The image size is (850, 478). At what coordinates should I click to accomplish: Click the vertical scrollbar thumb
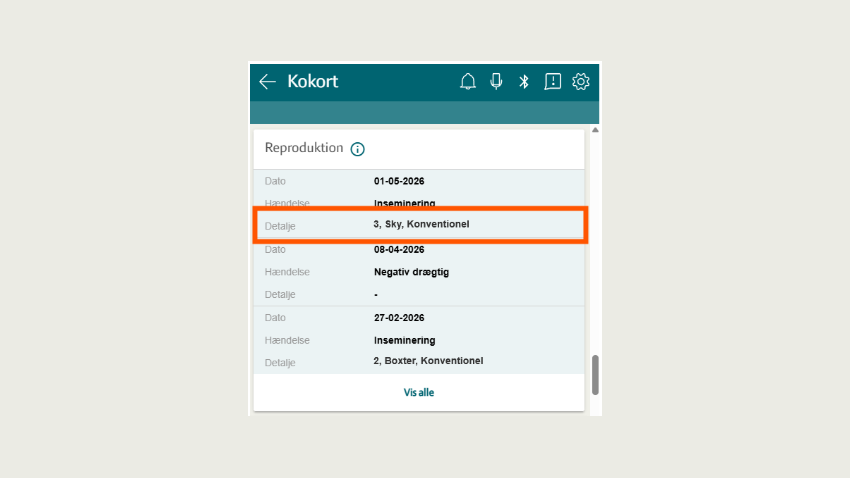[x=595, y=375]
